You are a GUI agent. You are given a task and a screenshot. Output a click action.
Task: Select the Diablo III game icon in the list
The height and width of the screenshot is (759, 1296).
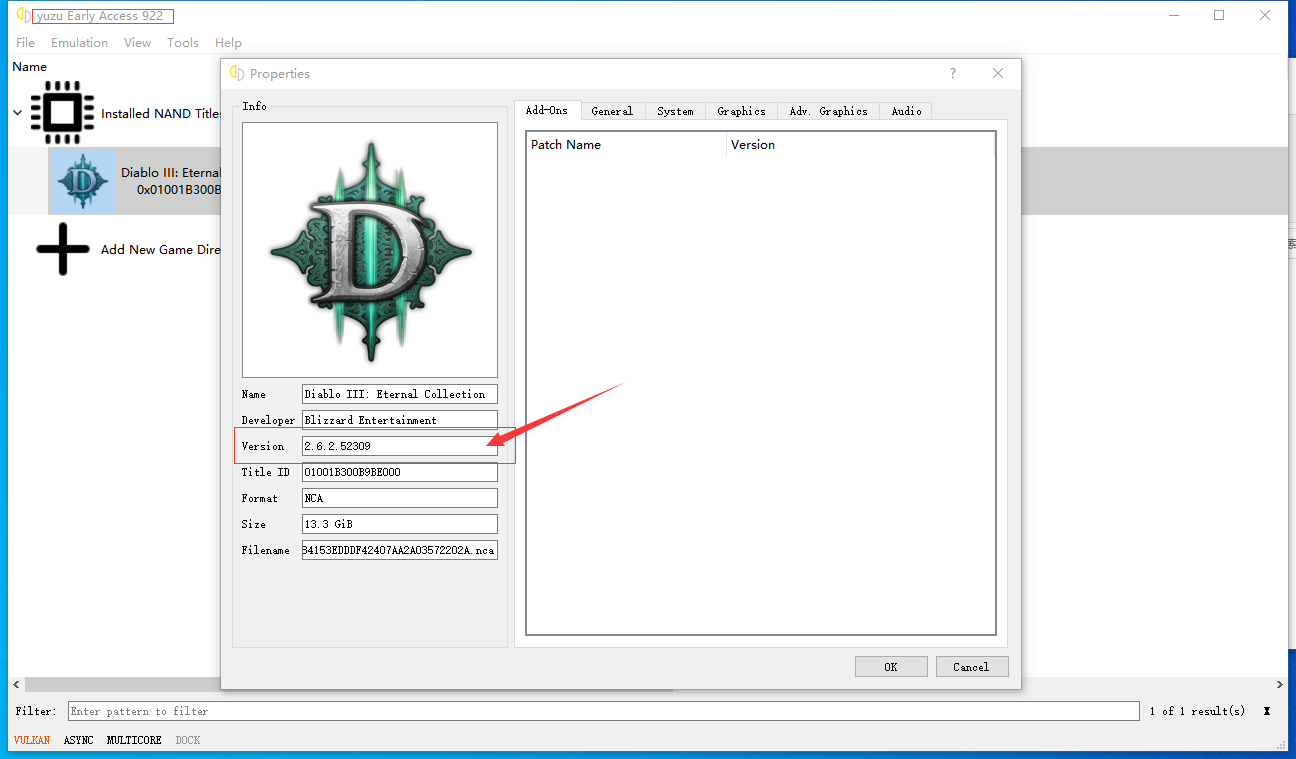83,181
